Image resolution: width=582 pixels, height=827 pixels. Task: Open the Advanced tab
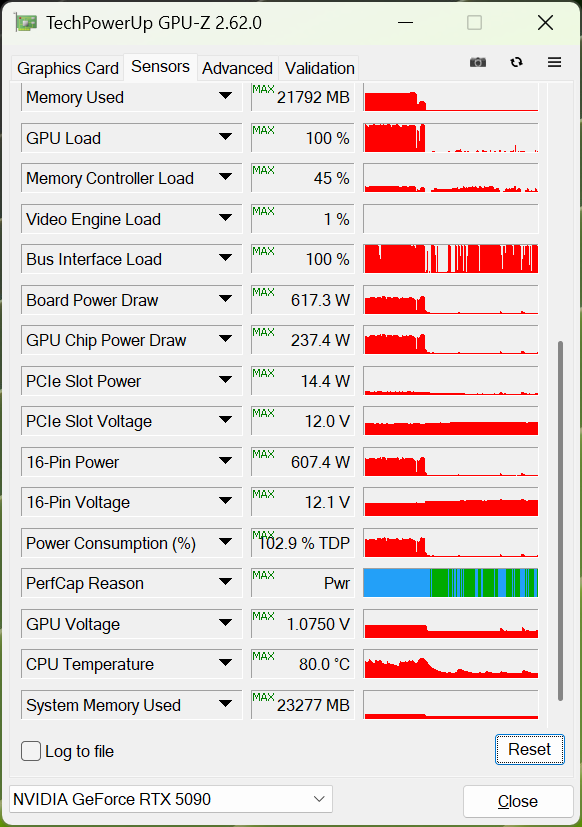237,68
